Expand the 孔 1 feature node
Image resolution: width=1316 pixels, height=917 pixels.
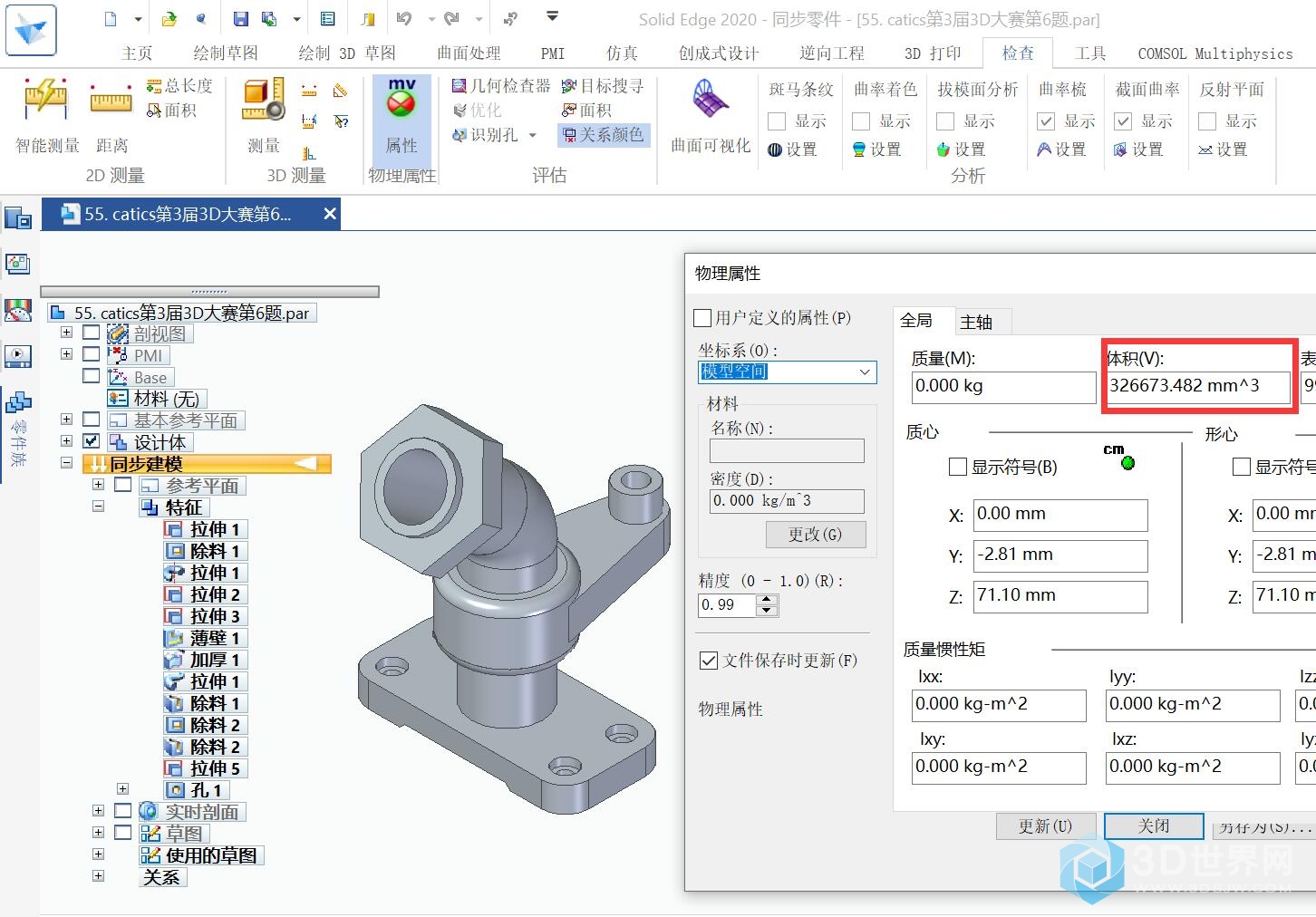[x=122, y=789]
